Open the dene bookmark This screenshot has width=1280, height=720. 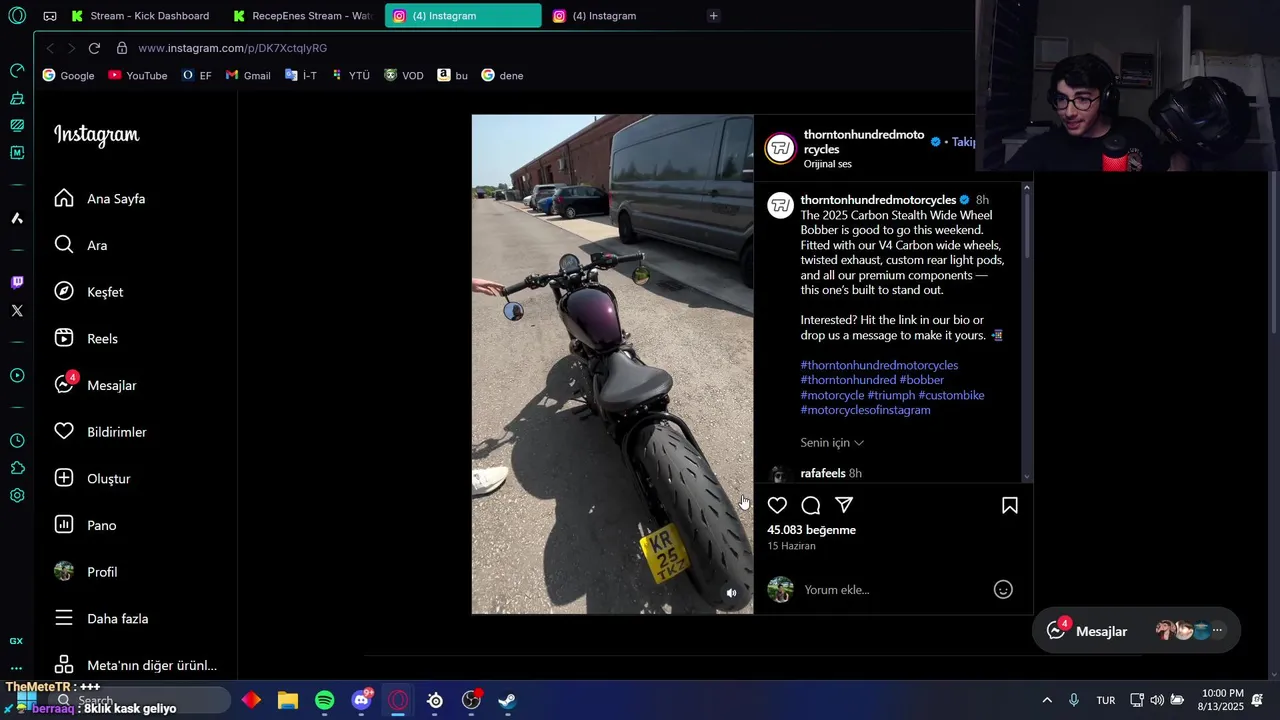(502, 75)
